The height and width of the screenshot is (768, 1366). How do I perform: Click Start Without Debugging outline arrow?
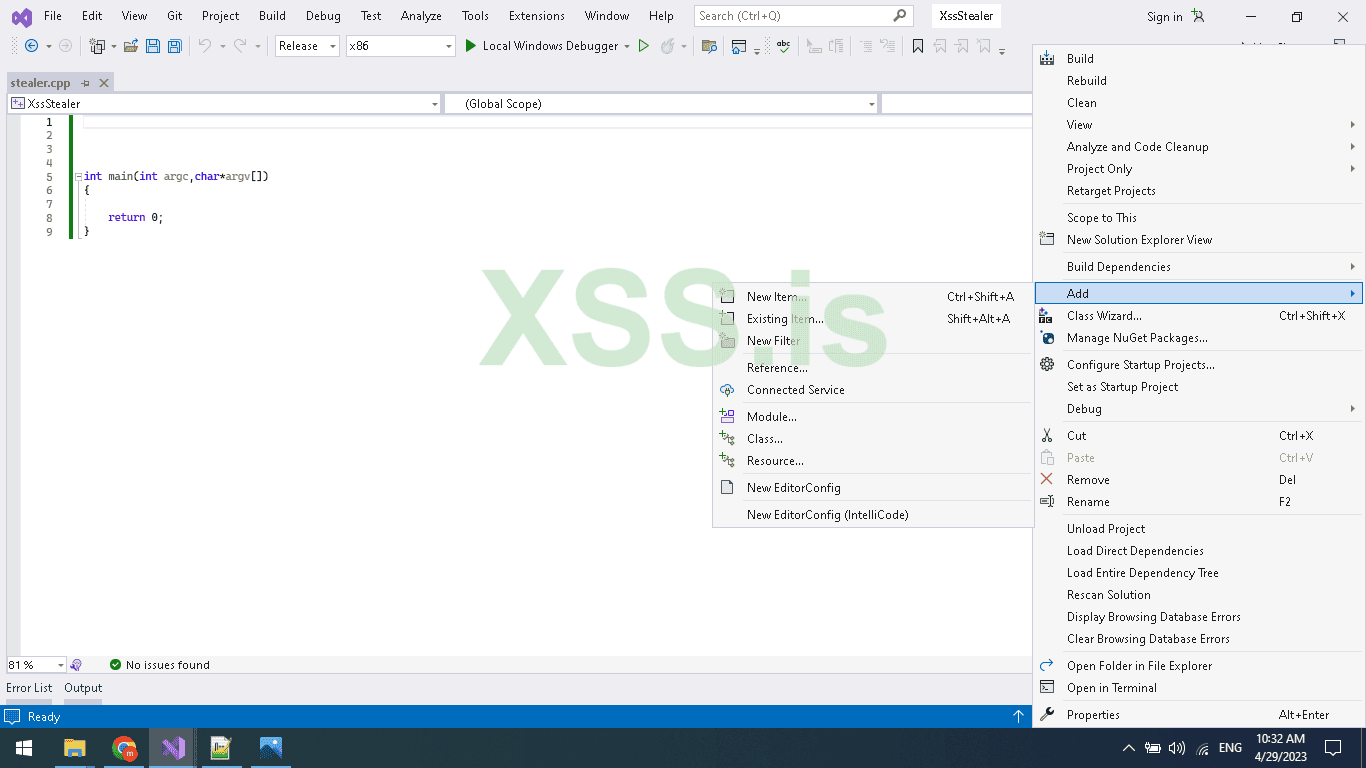tap(644, 46)
